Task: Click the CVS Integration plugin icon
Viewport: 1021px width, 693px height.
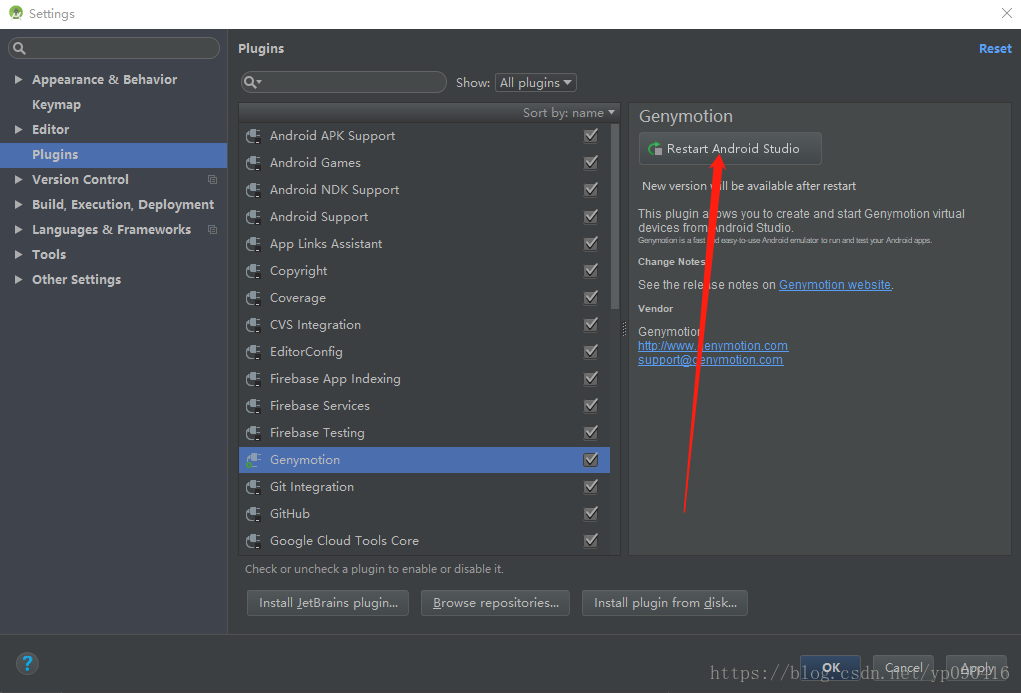Action: (253, 325)
